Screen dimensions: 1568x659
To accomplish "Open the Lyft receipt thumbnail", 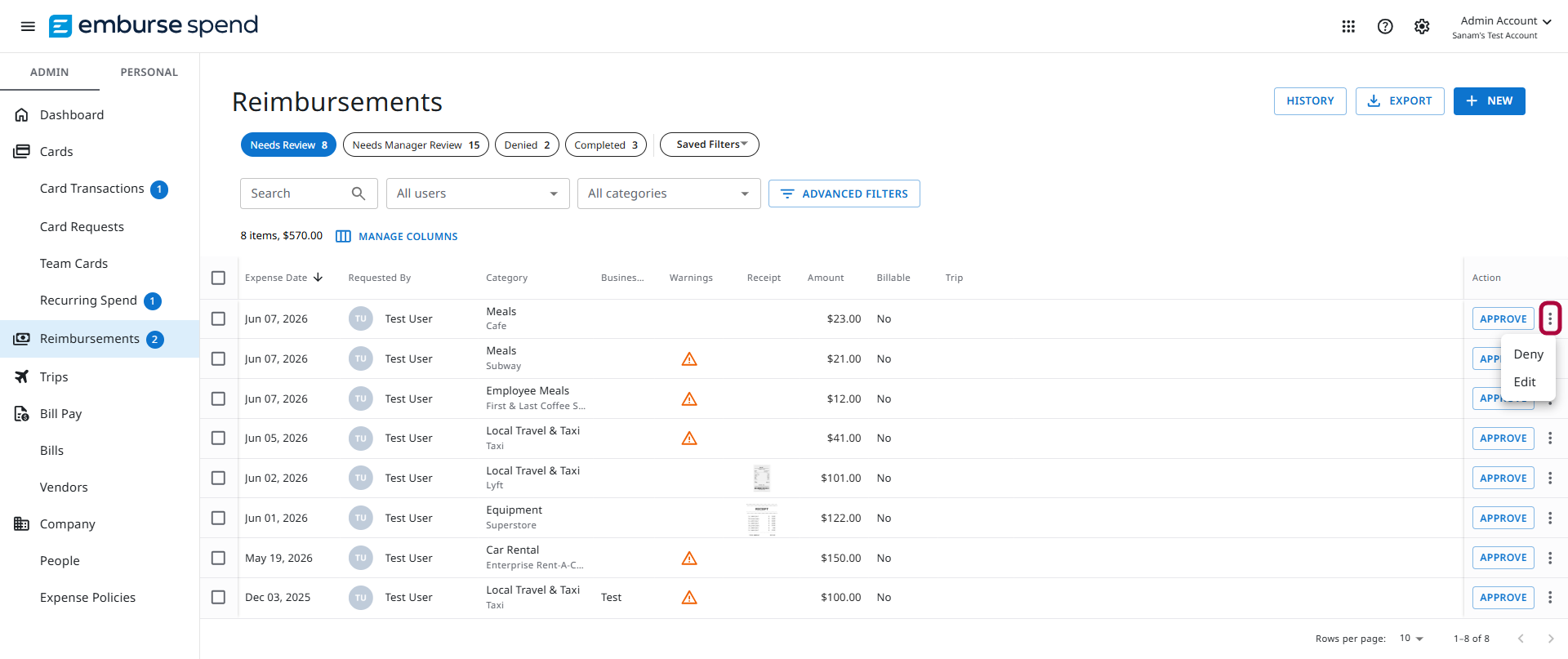I will pyautogui.click(x=761, y=478).
